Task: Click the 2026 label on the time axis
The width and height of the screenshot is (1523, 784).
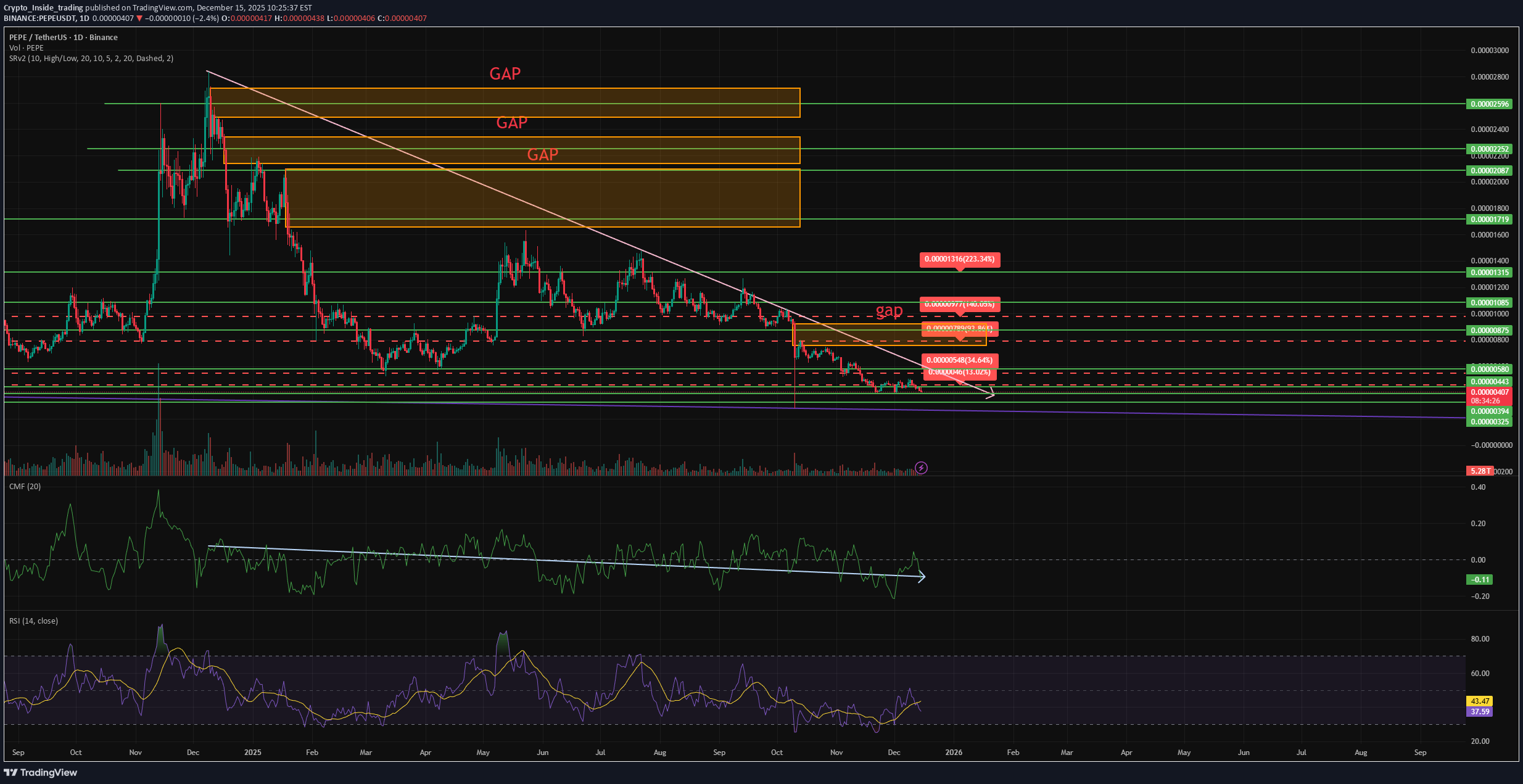Action: pos(954,753)
